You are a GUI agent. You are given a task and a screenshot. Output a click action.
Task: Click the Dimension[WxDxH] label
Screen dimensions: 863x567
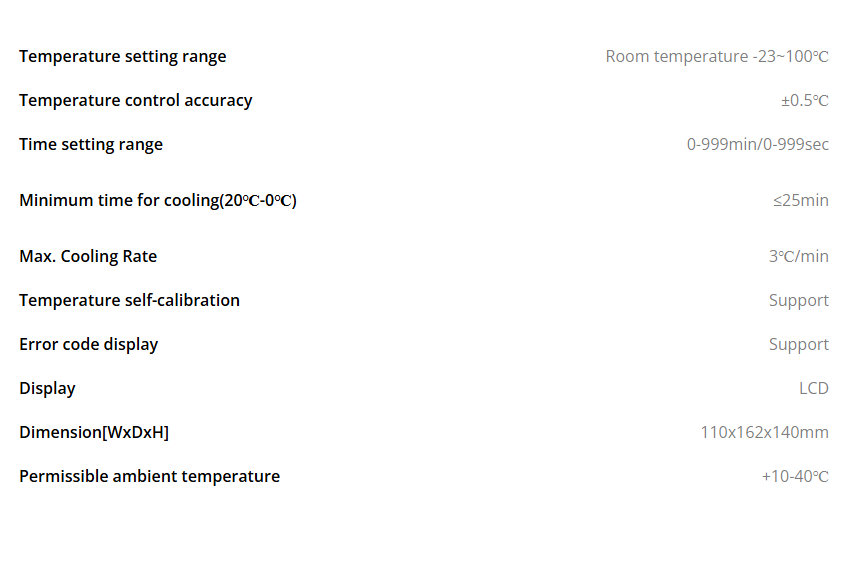(x=94, y=433)
